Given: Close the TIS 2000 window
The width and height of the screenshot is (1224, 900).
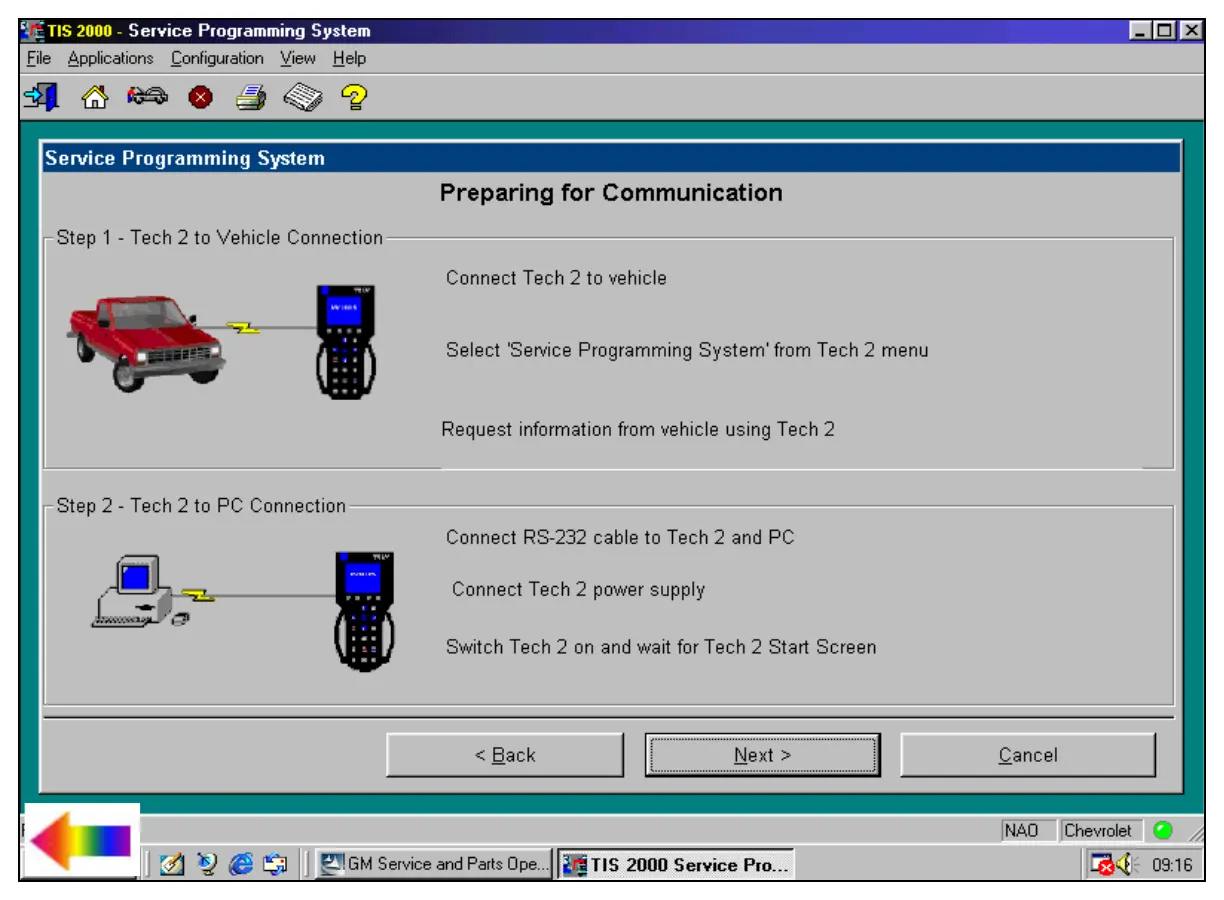Looking at the screenshot, I should pyautogui.click(x=1191, y=31).
